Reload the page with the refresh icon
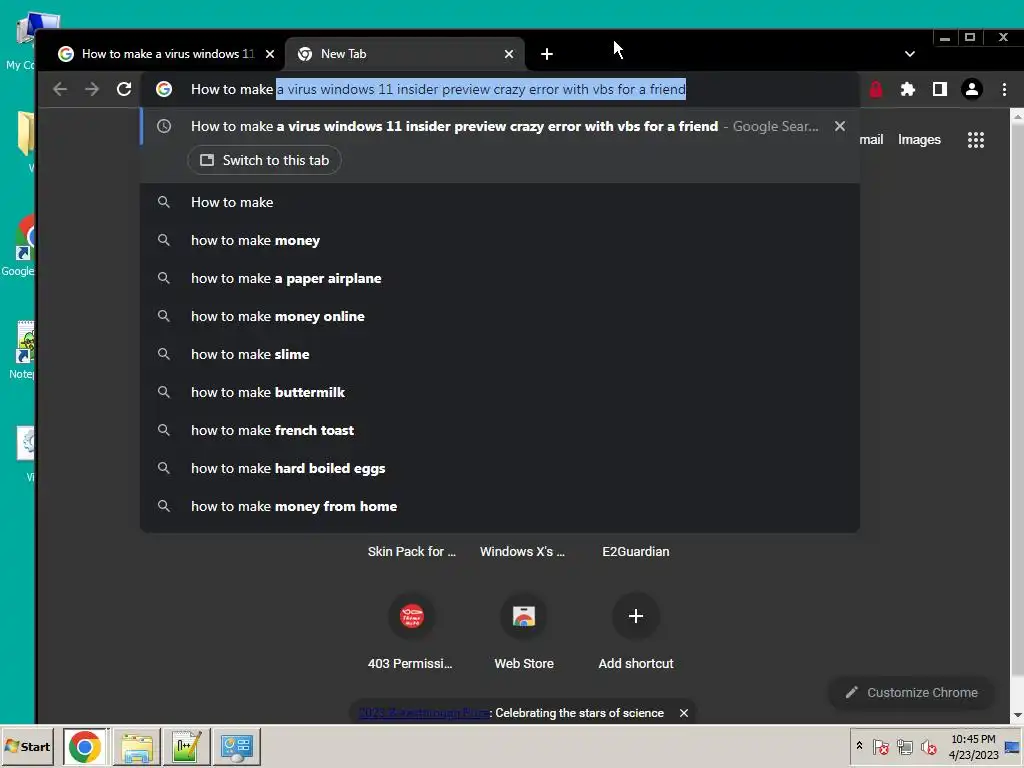This screenshot has height=768, width=1024. coord(124,89)
